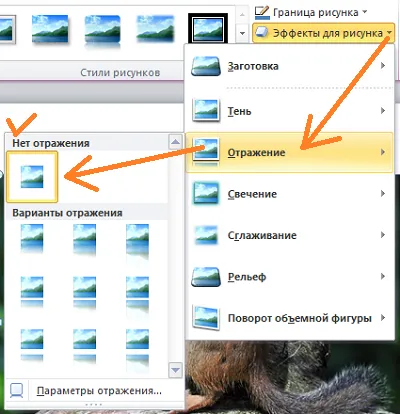Open the Отражение submenu

[x=290, y=152]
